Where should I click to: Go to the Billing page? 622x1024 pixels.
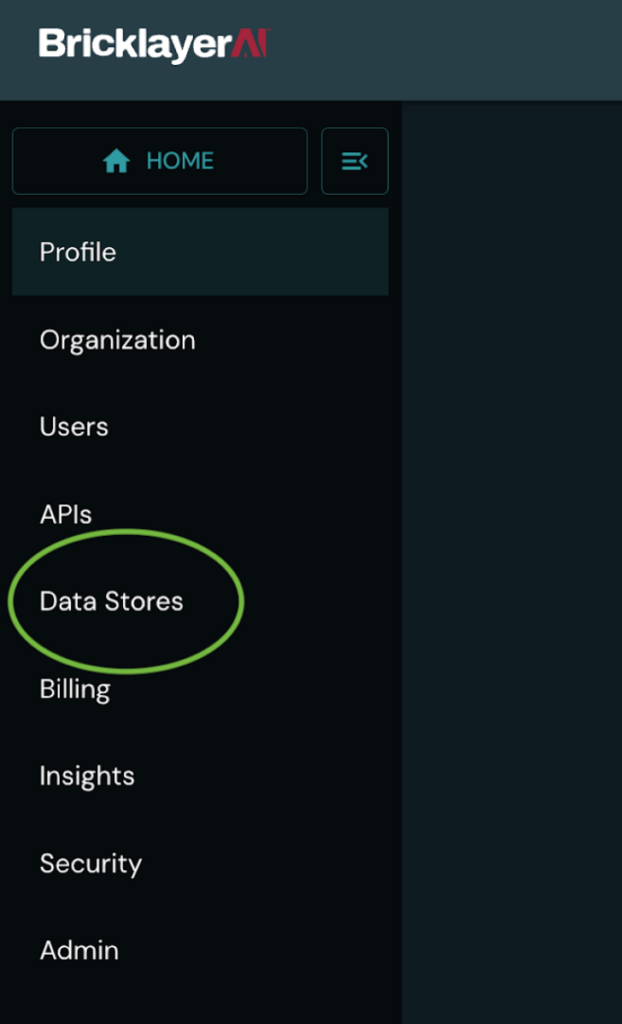(74, 688)
